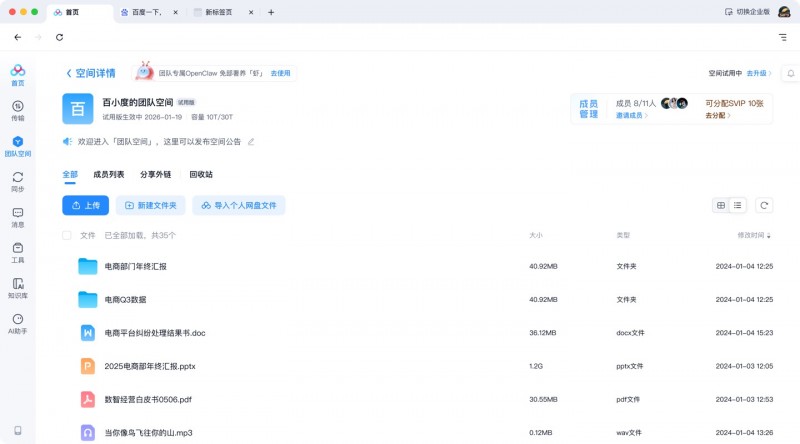Viewport: 800px width, 444px height.
Task: Open 传输 (Transfer) in the left sidebar
Action: coord(17,110)
